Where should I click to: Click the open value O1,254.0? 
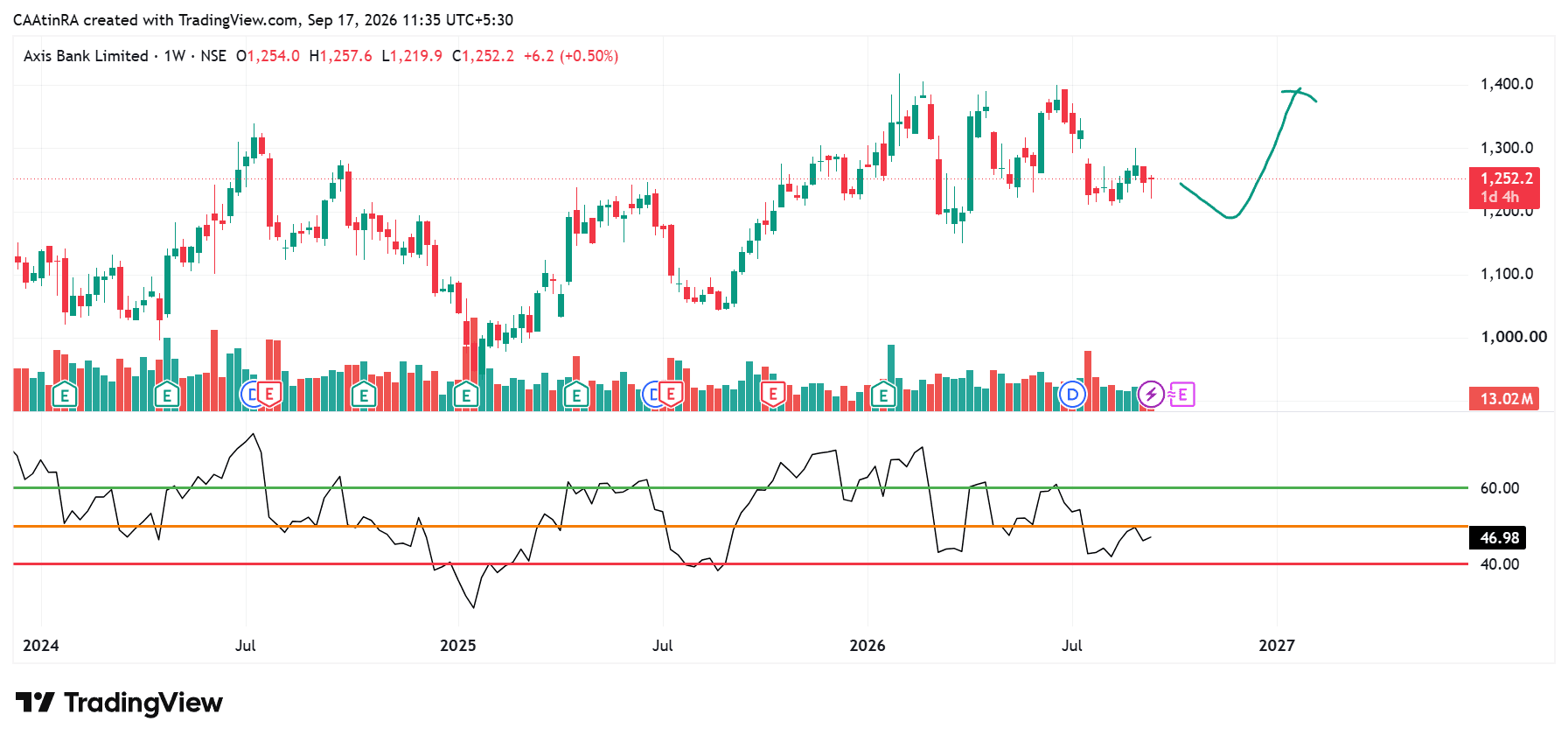[268, 56]
